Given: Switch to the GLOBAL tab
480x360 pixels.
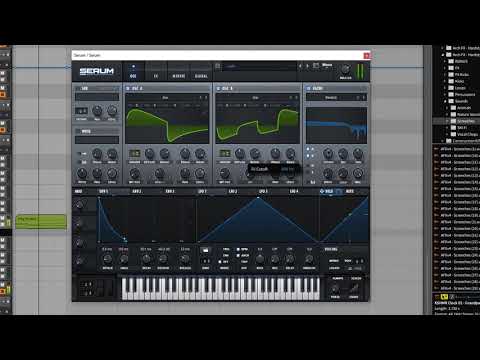Looking at the screenshot, I should (201, 76).
